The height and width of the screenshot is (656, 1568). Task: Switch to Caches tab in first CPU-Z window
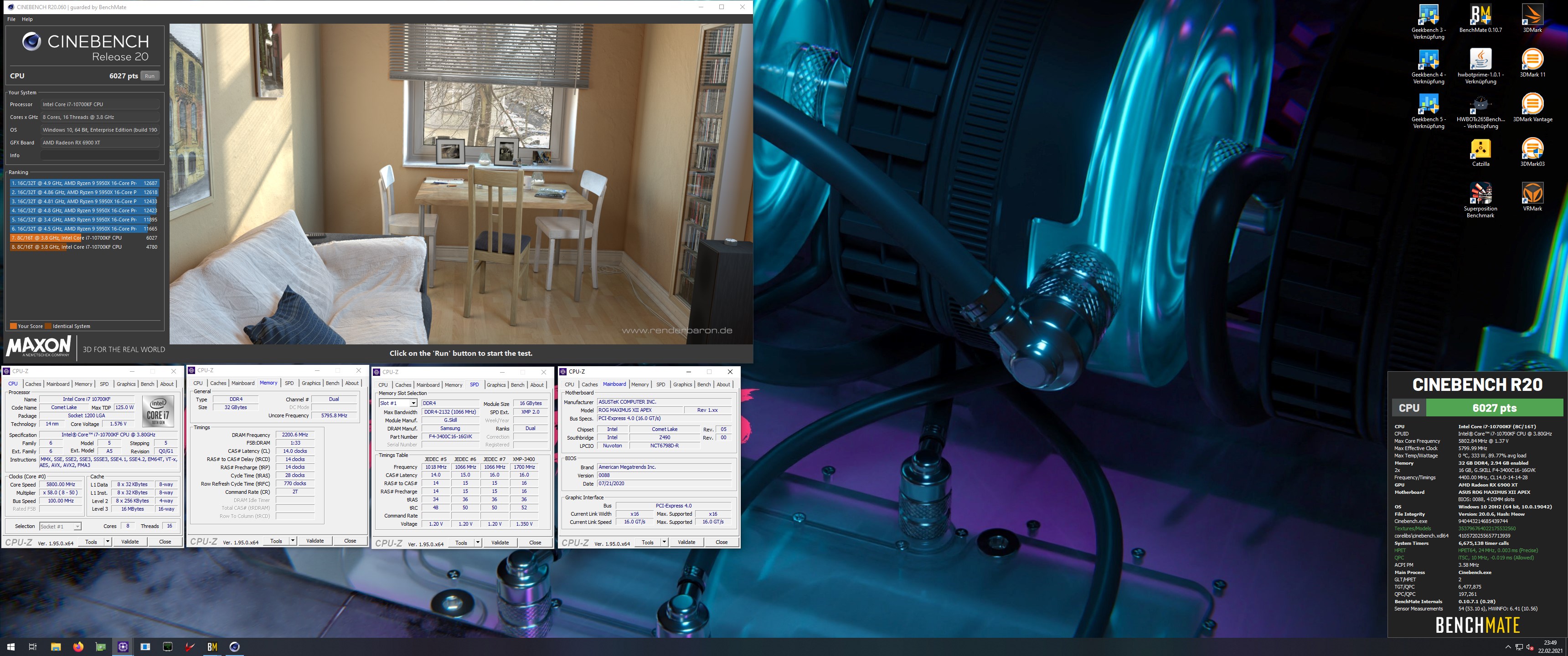pyautogui.click(x=33, y=384)
